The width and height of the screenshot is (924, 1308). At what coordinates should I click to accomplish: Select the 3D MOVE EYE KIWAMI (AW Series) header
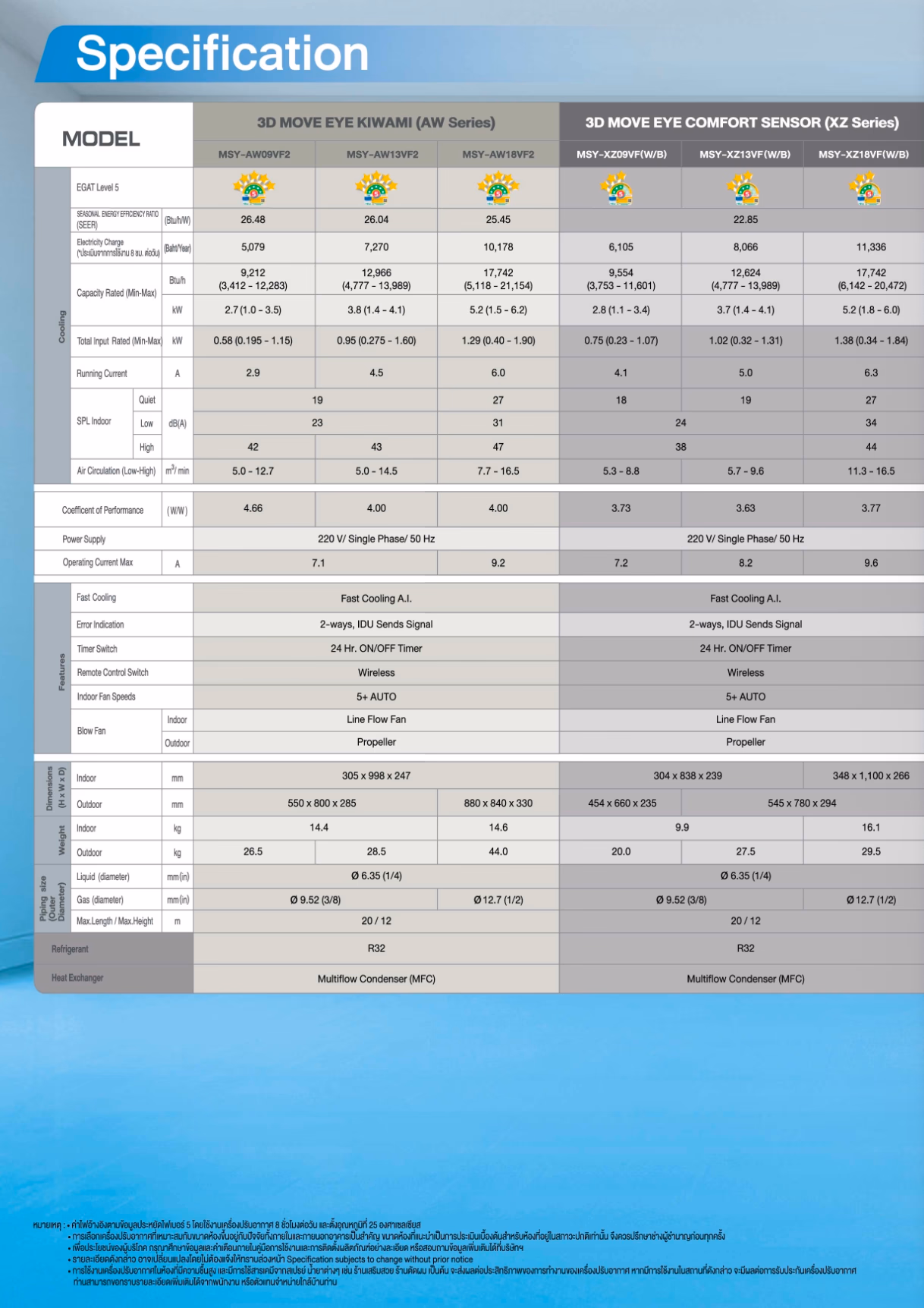pos(376,122)
